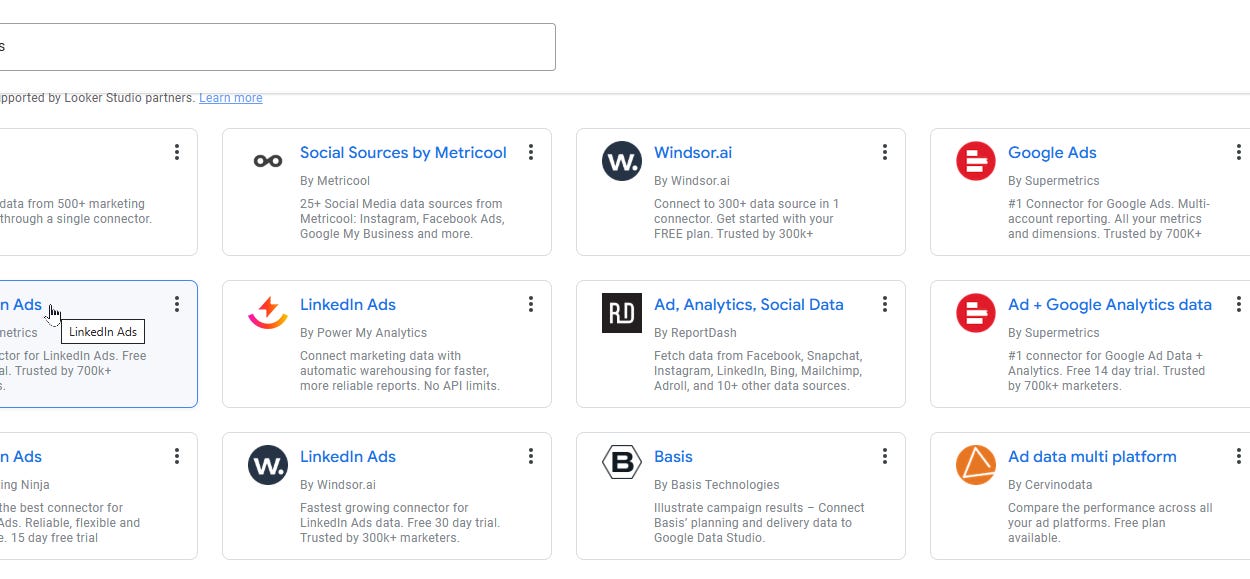The image size is (1250, 579).
Task: Click description 'Illustrate campaign results' on Basis card
Action: click(759, 523)
